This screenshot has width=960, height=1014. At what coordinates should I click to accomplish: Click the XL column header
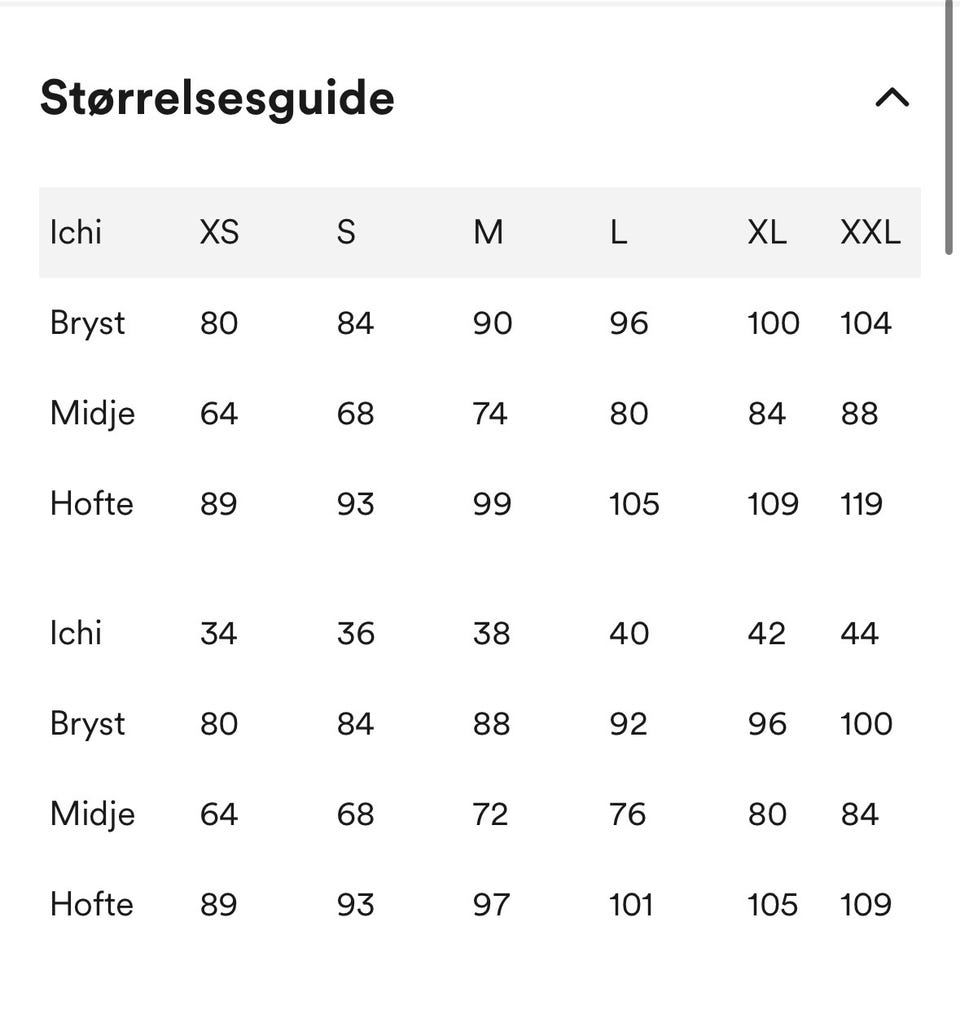tap(767, 233)
